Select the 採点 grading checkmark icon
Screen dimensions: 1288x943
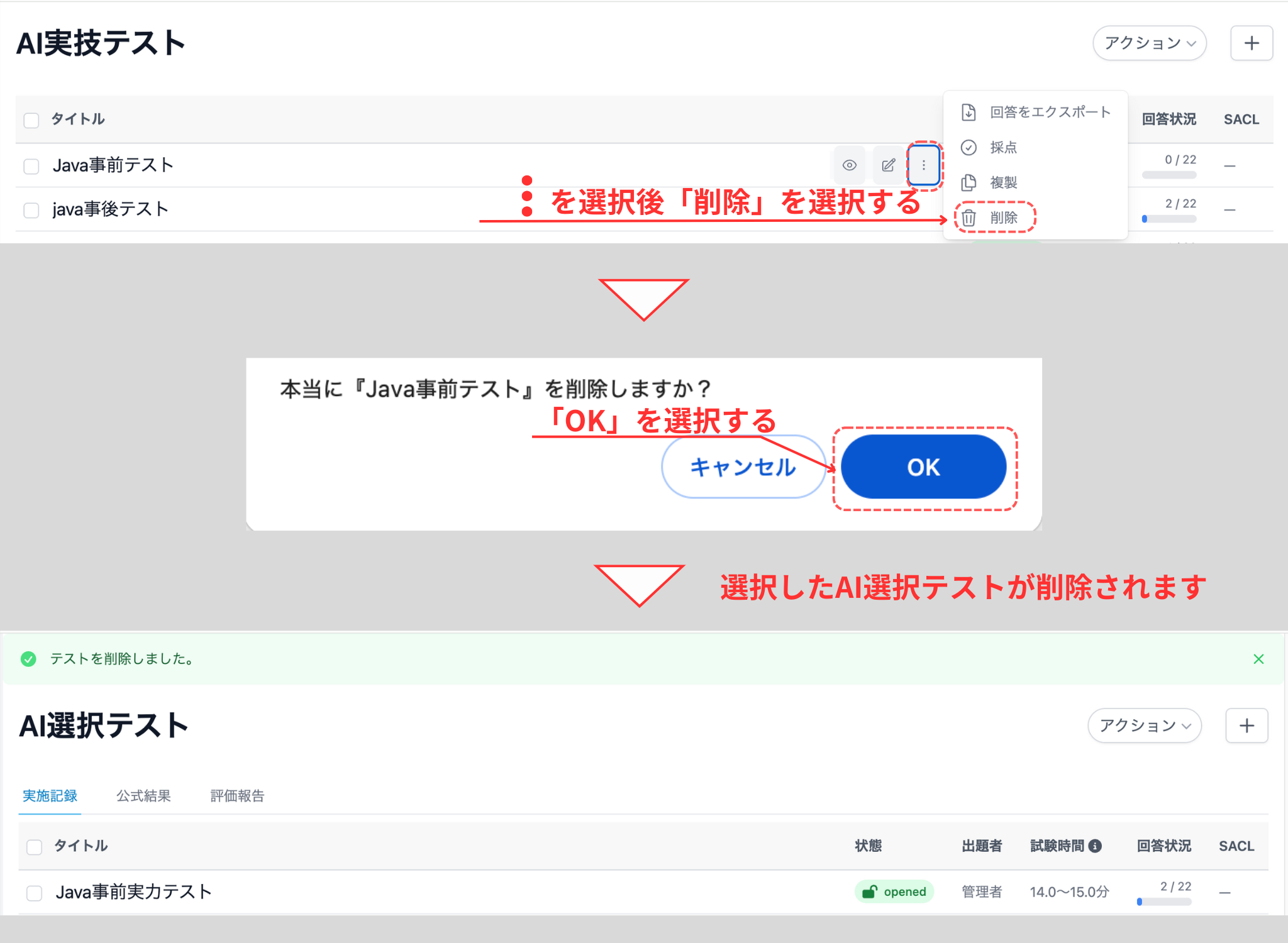[x=968, y=148]
